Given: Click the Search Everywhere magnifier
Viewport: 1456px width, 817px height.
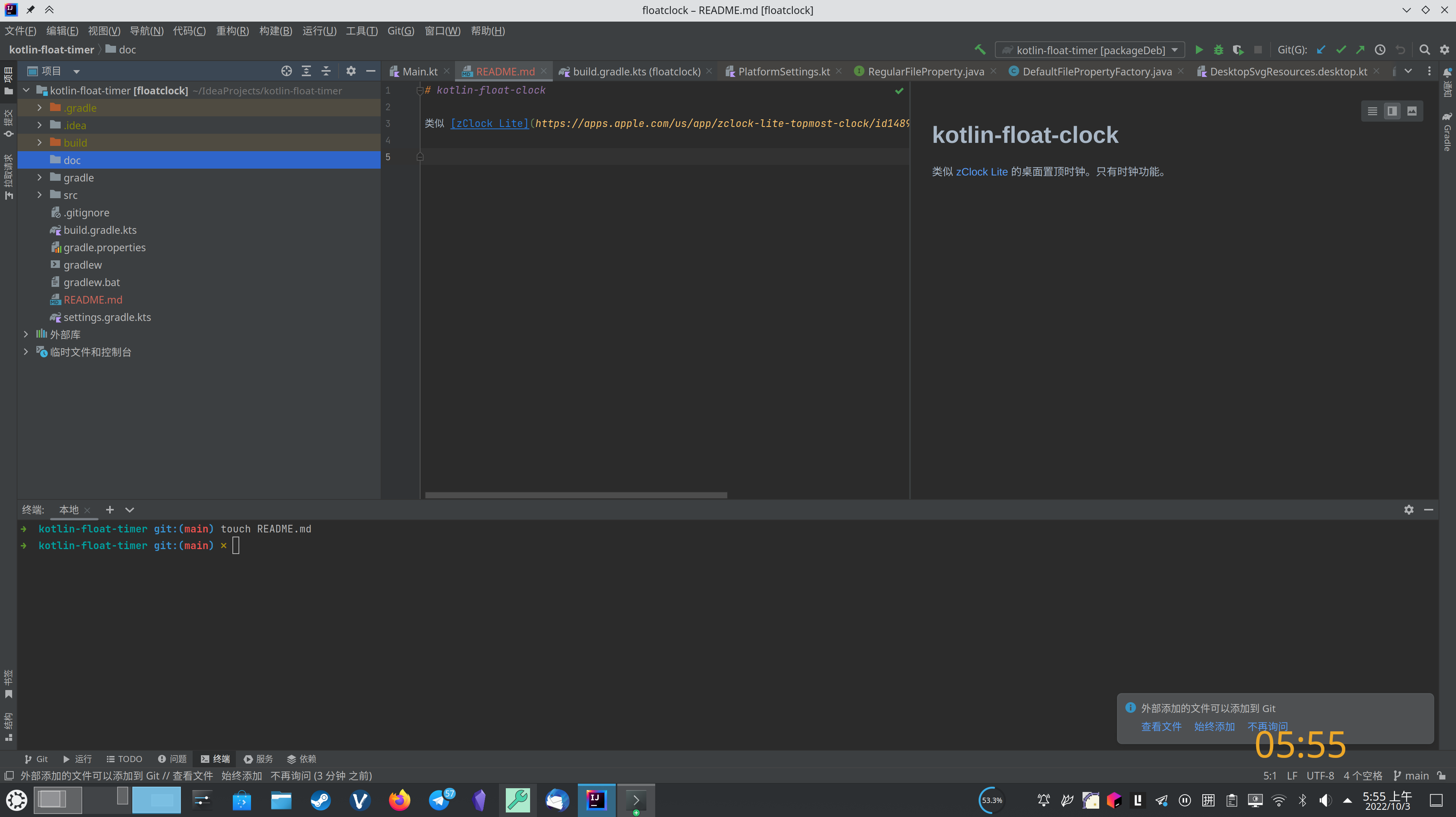Looking at the screenshot, I should point(1425,50).
